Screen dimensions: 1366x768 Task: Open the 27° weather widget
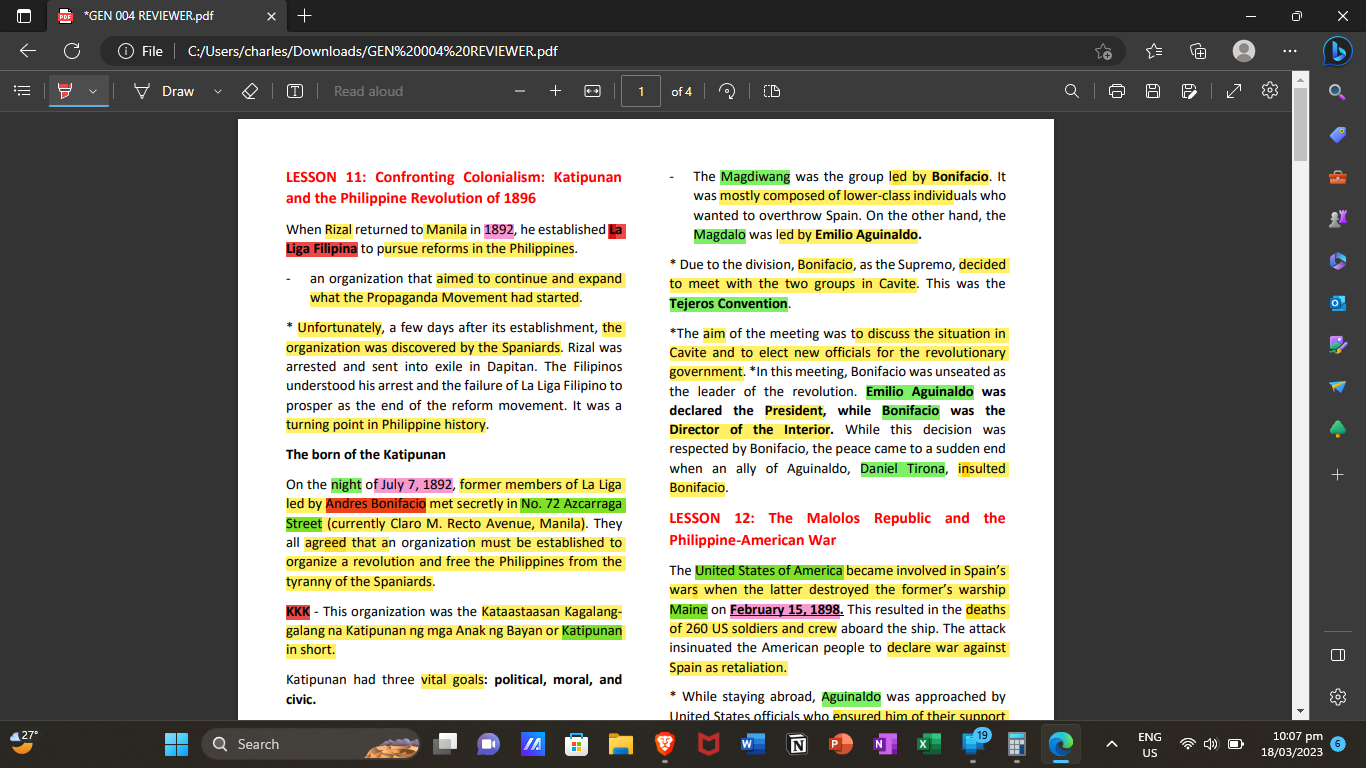pos(24,741)
